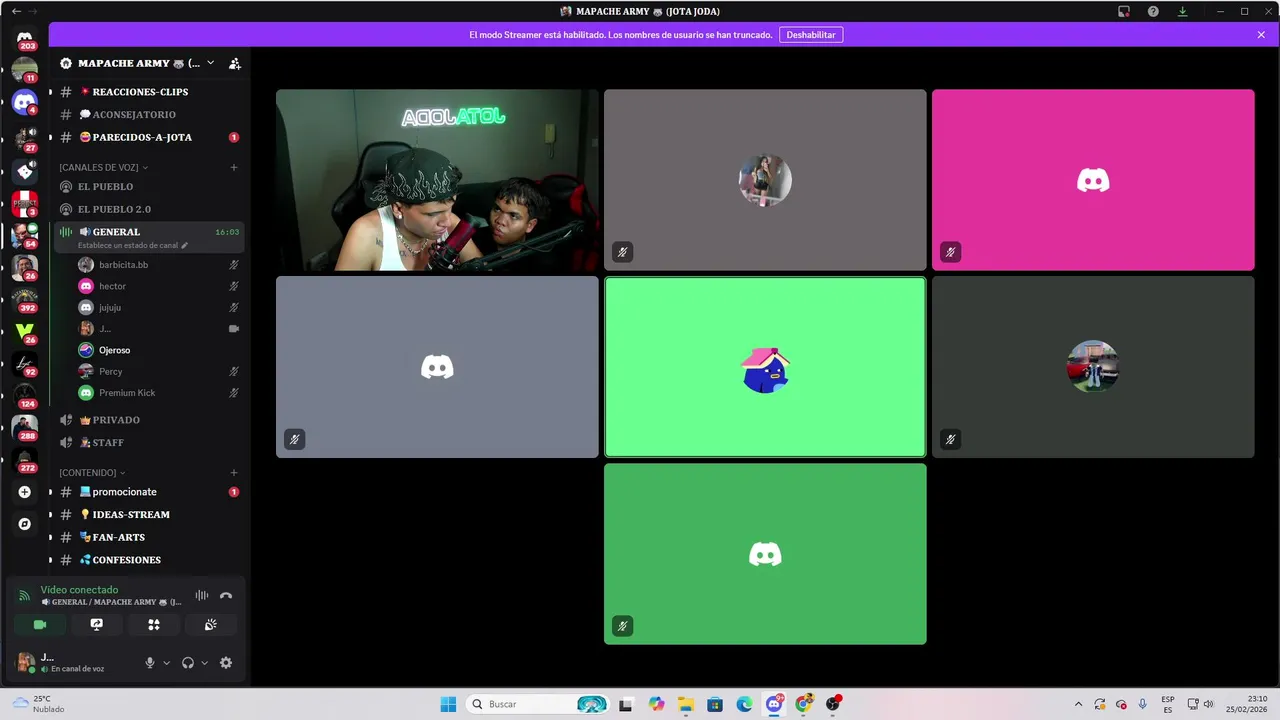Click Deshabilitar streamer mode button
The width and height of the screenshot is (1280, 720).
[811, 35]
